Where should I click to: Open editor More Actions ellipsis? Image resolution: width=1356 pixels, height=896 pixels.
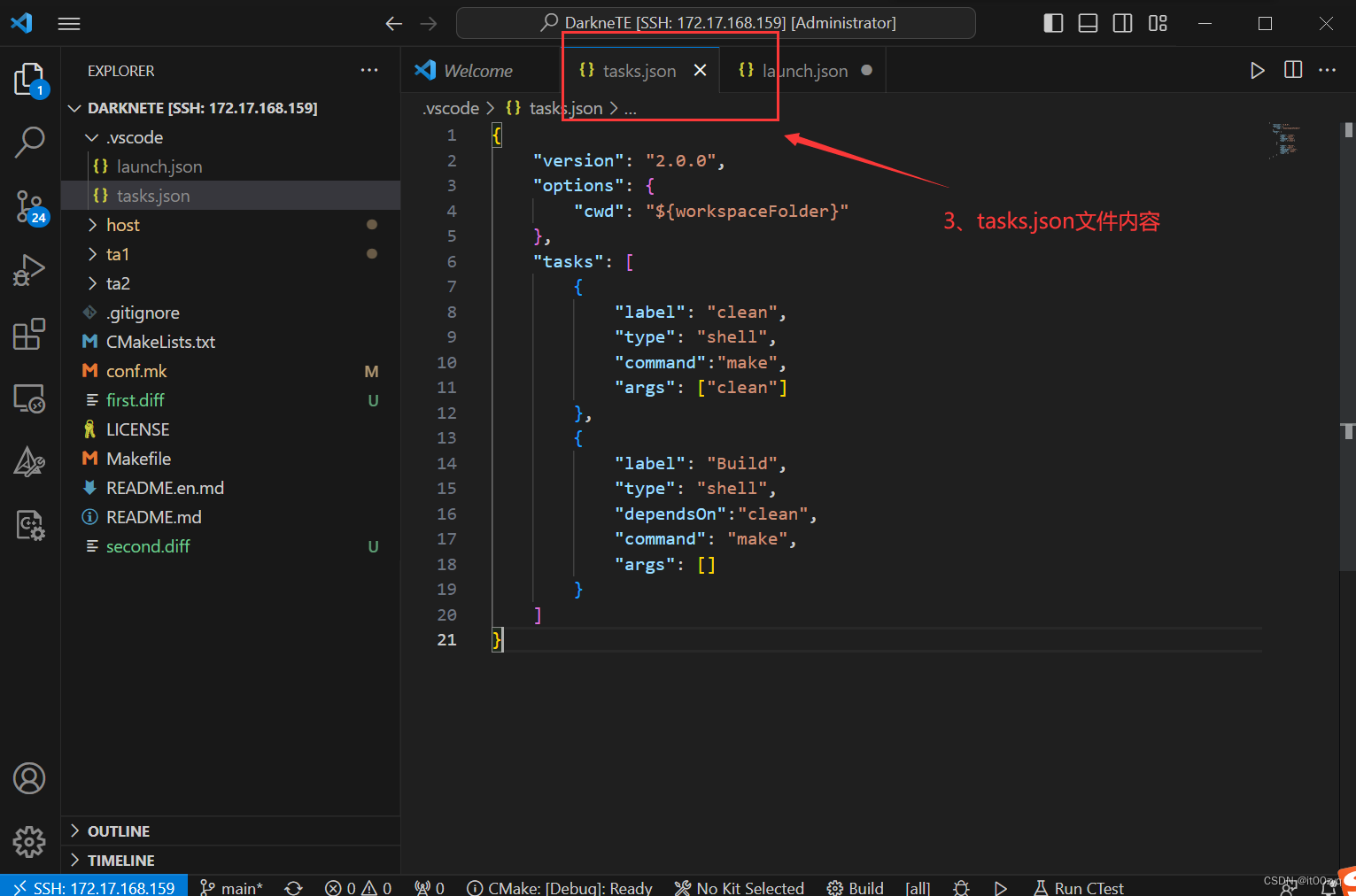(1327, 70)
